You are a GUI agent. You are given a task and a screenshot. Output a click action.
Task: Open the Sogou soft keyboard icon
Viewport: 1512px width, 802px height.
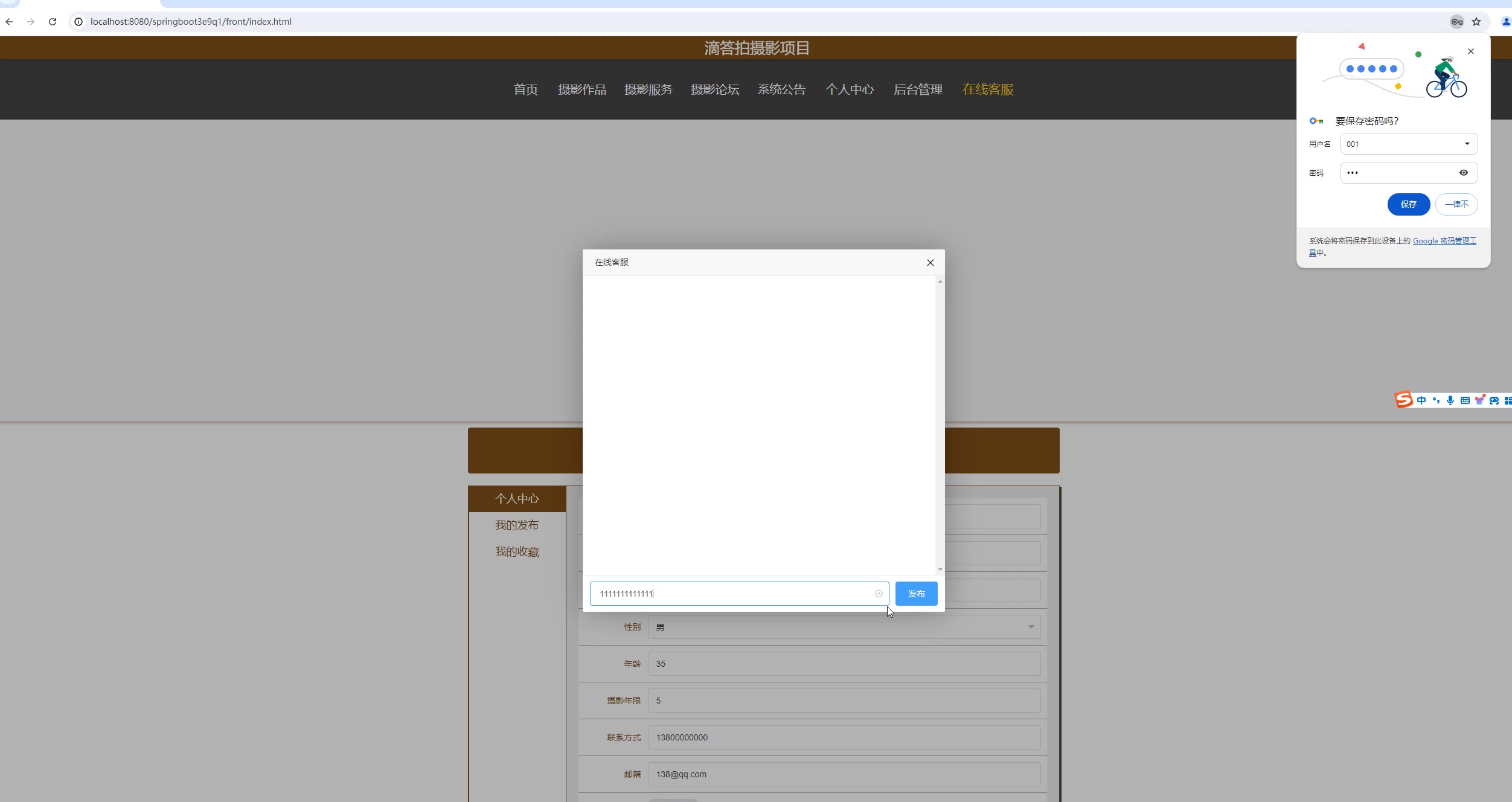click(1465, 400)
